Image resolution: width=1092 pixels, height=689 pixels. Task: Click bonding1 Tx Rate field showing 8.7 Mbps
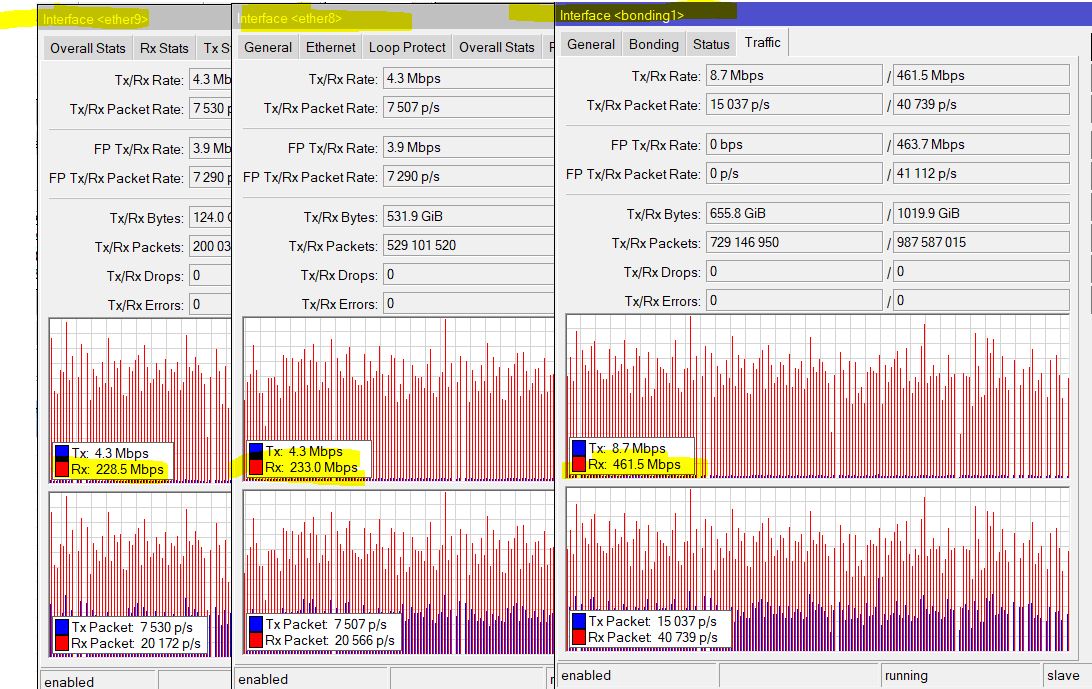[792, 76]
